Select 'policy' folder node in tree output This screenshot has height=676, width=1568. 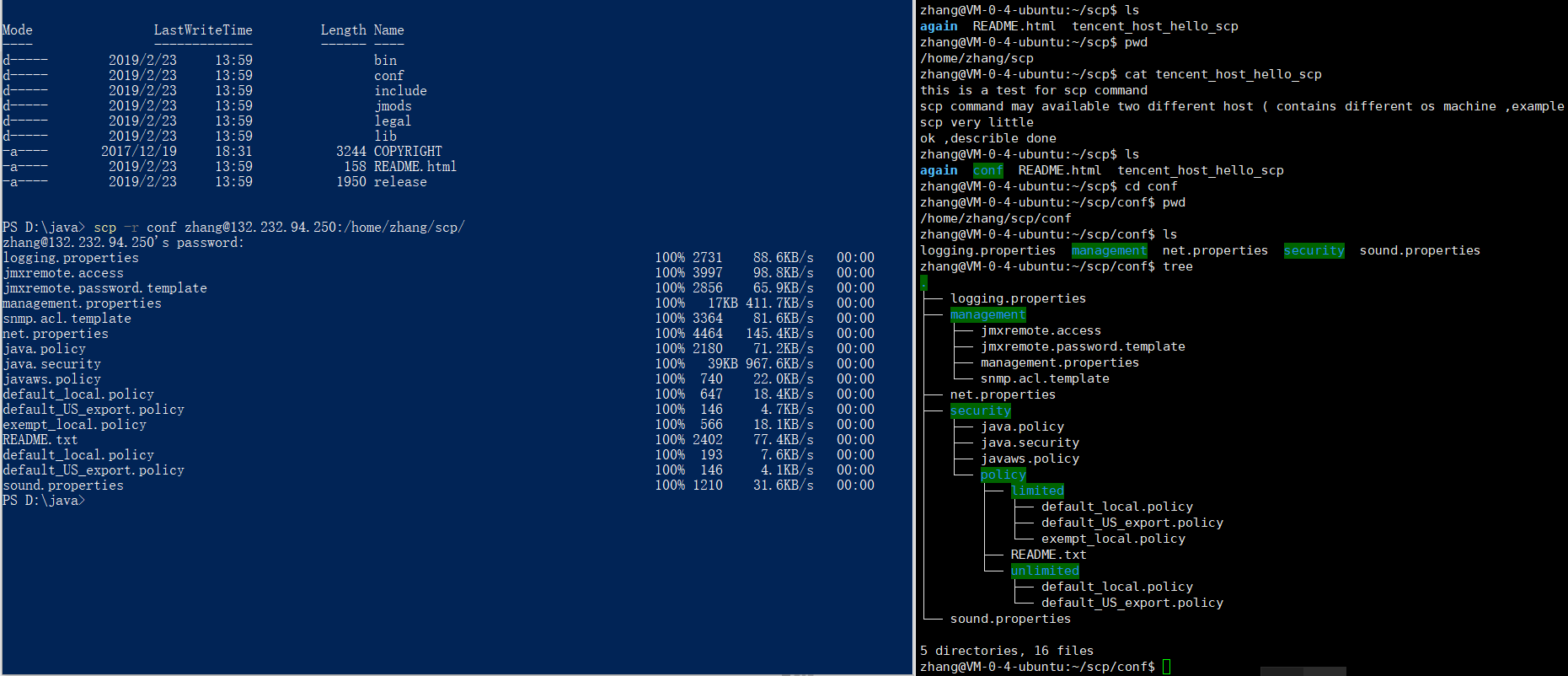(1003, 475)
